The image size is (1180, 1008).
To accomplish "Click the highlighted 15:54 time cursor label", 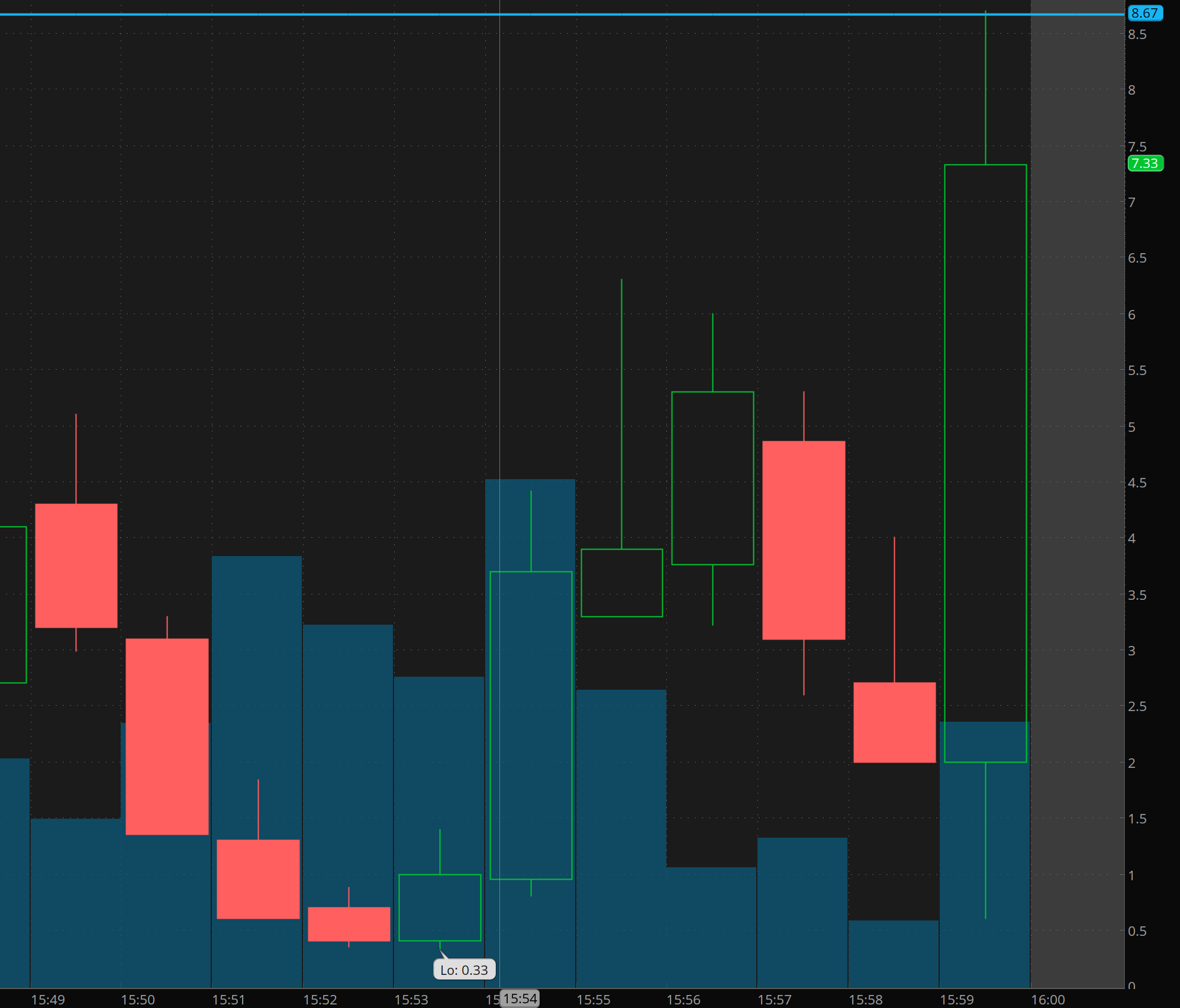I will [x=520, y=999].
